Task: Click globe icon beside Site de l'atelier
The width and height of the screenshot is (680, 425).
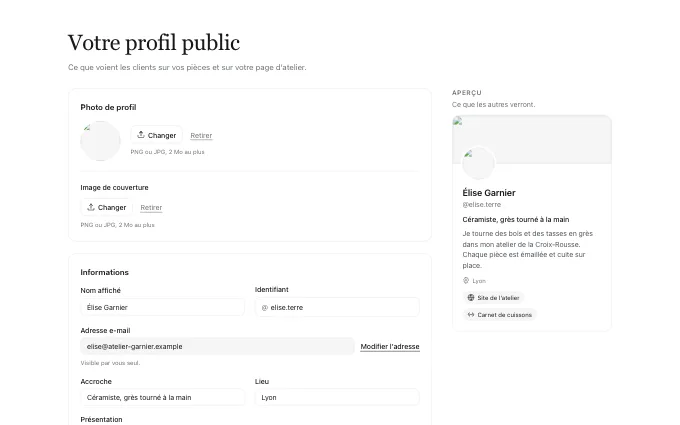Action: click(471, 298)
